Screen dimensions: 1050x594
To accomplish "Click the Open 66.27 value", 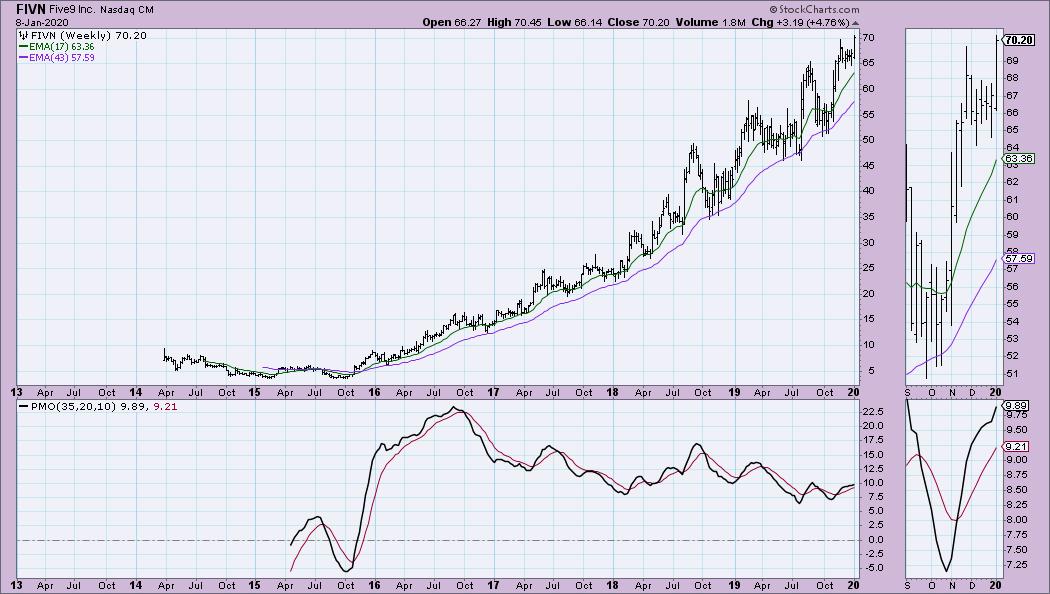I will point(453,22).
